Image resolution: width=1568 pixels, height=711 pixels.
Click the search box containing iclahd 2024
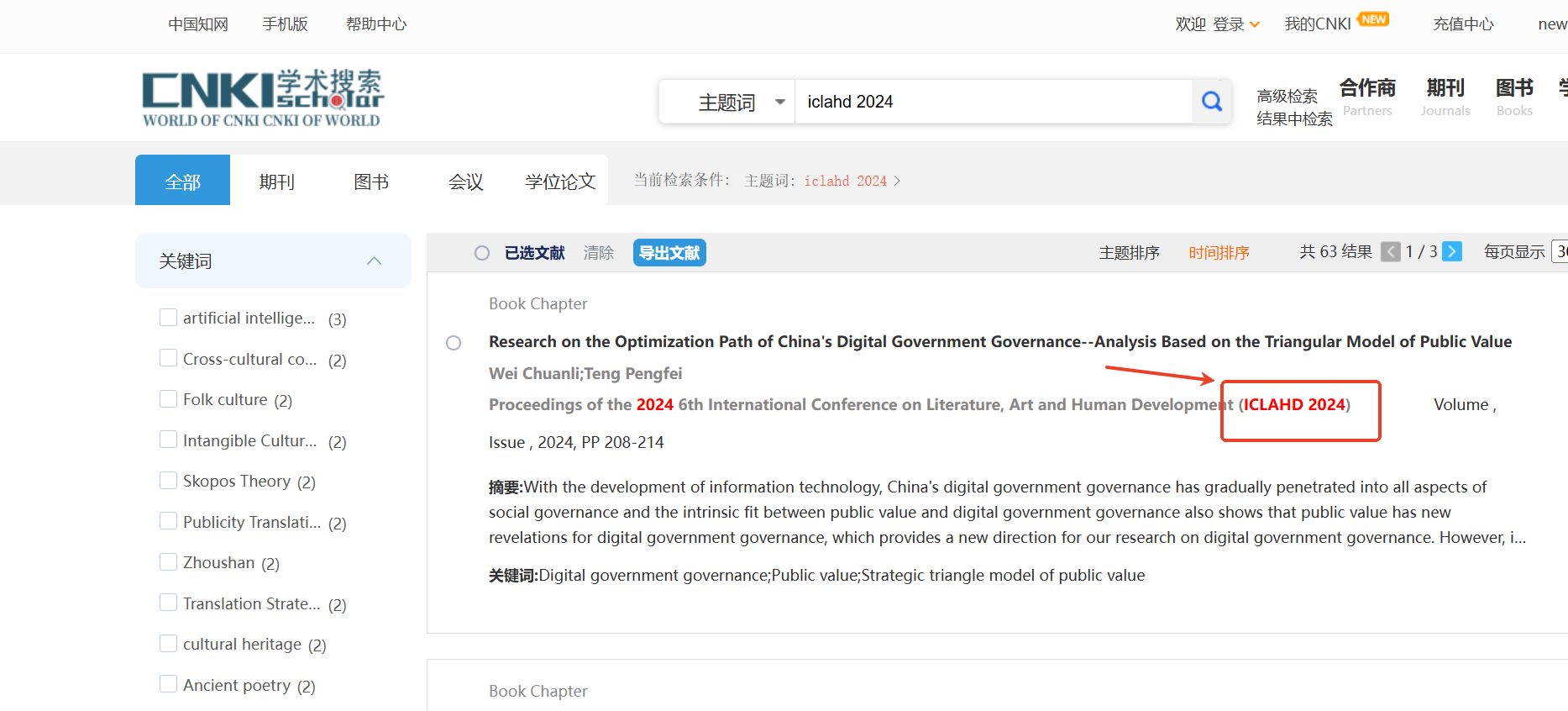click(994, 102)
